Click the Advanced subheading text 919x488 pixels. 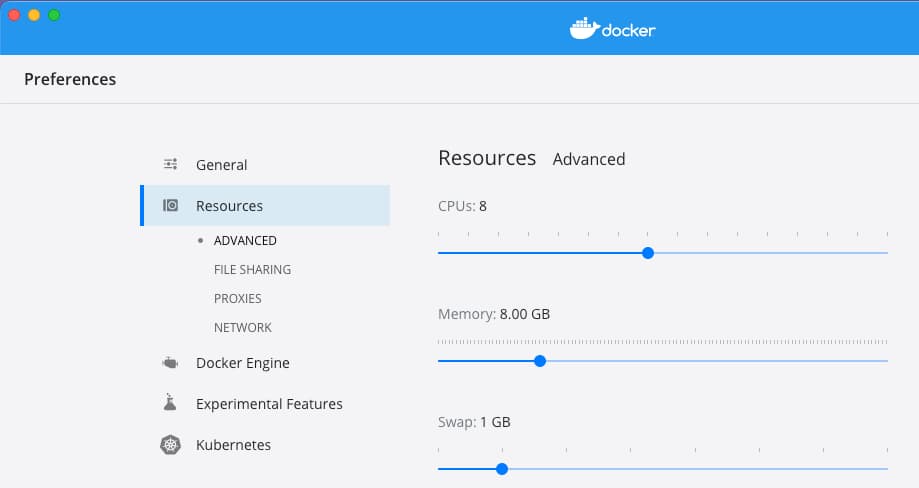589,159
